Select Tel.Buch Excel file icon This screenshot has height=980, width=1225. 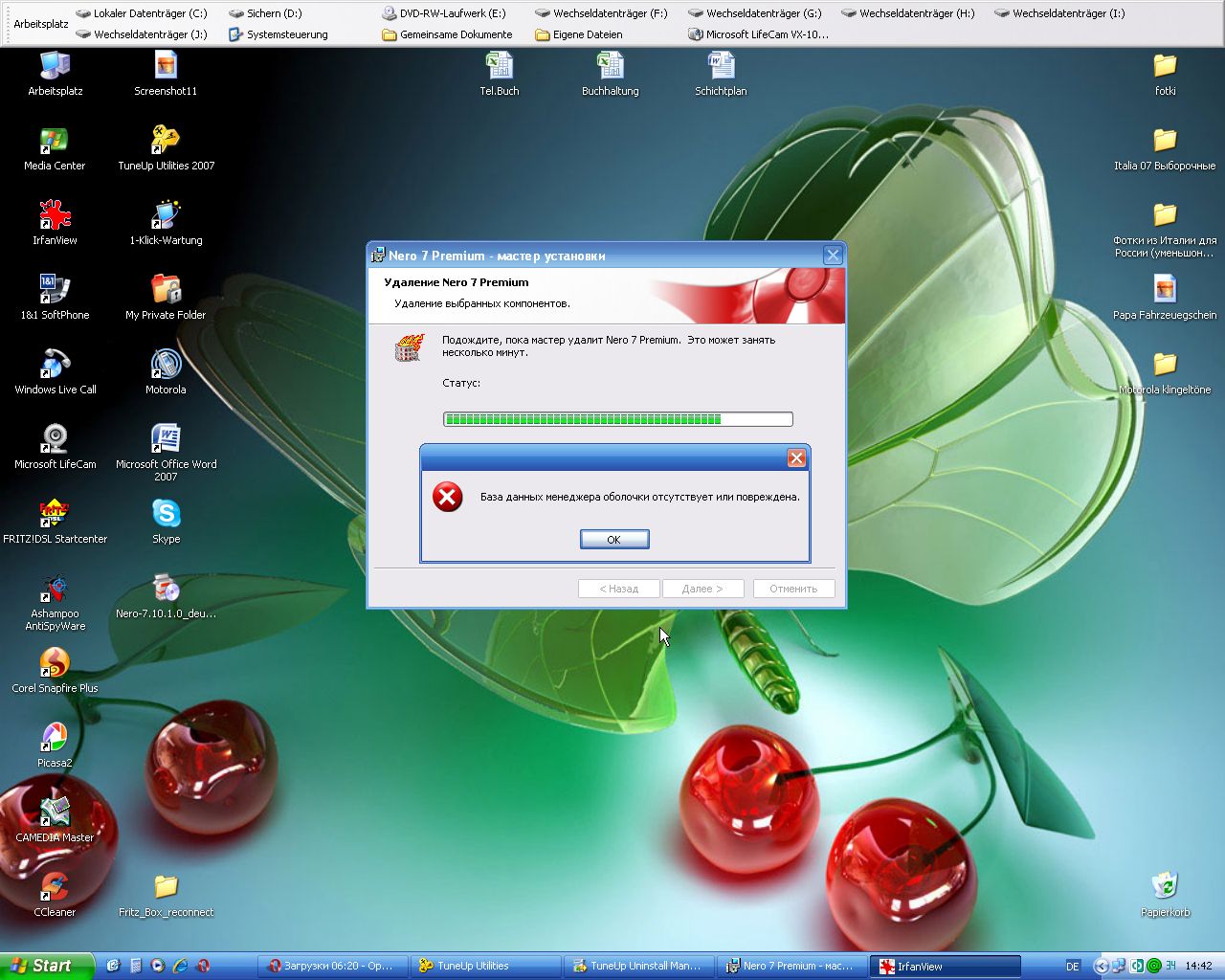coord(499,74)
